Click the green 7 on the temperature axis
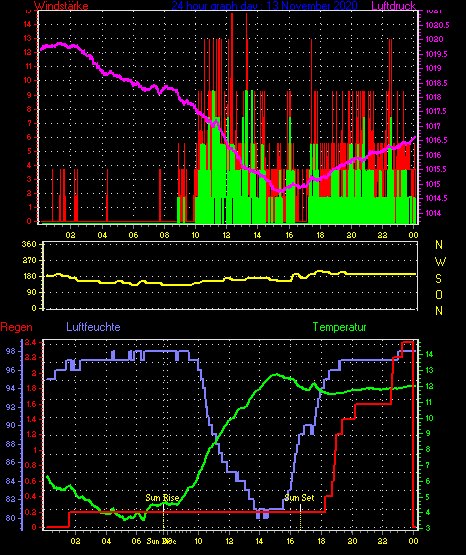The height and width of the screenshot is (555, 466). tap(428, 465)
